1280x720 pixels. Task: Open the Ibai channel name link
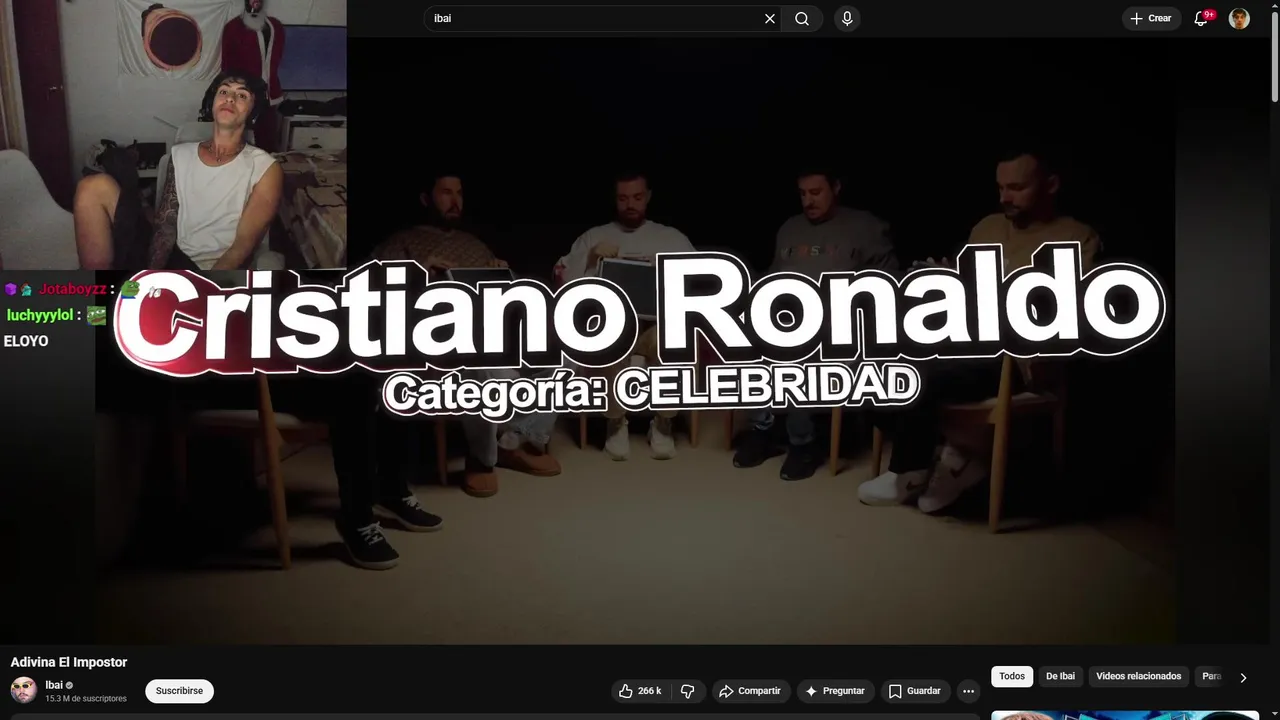pos(54,685)
